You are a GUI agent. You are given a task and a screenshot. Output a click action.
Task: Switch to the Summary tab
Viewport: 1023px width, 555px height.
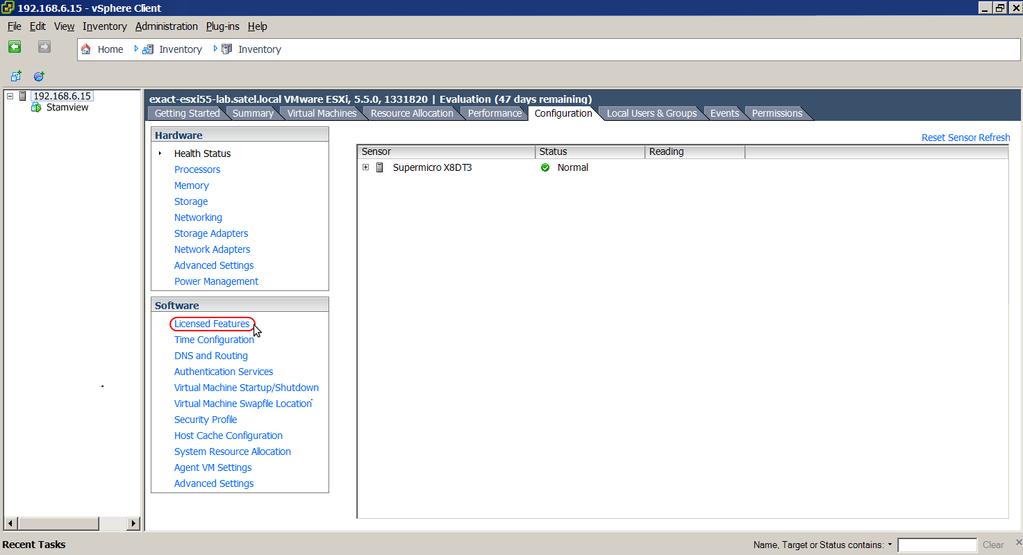(x=253, y=113)
